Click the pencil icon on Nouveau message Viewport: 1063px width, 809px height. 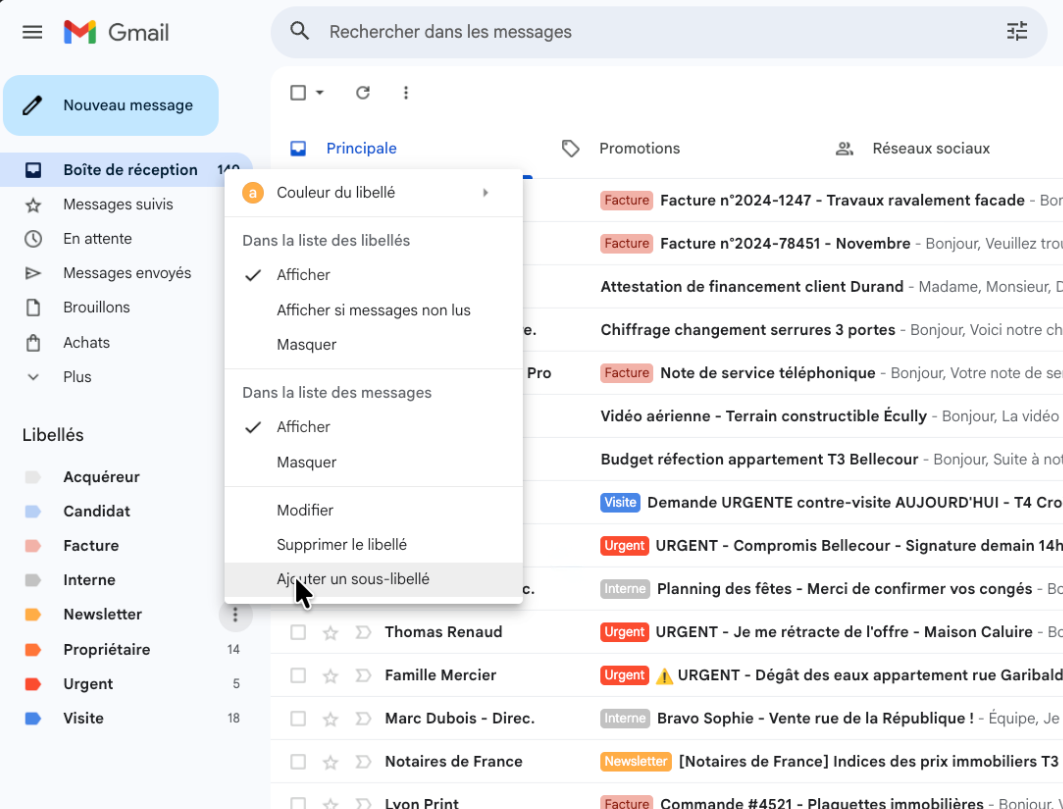(33, 105)
